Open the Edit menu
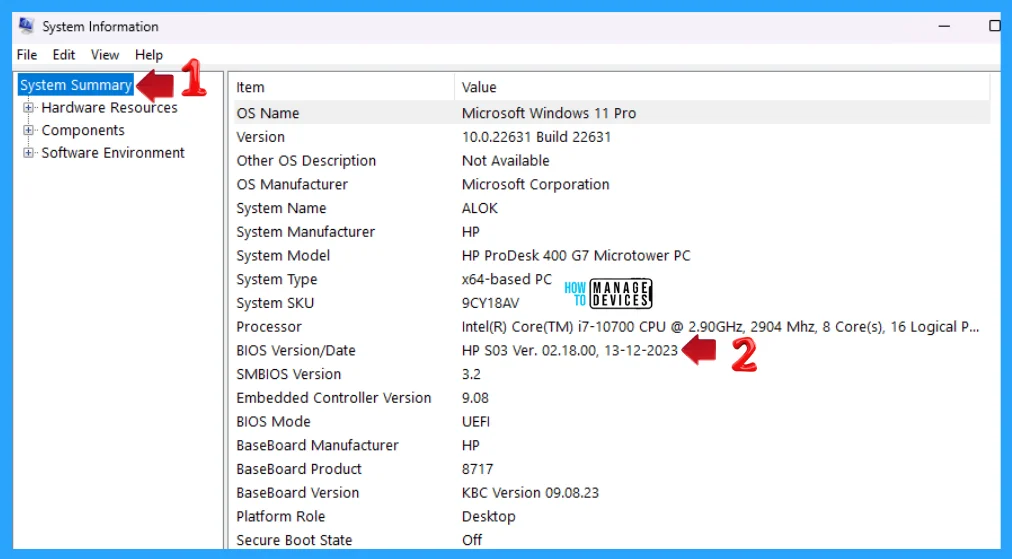 (64, 55)
